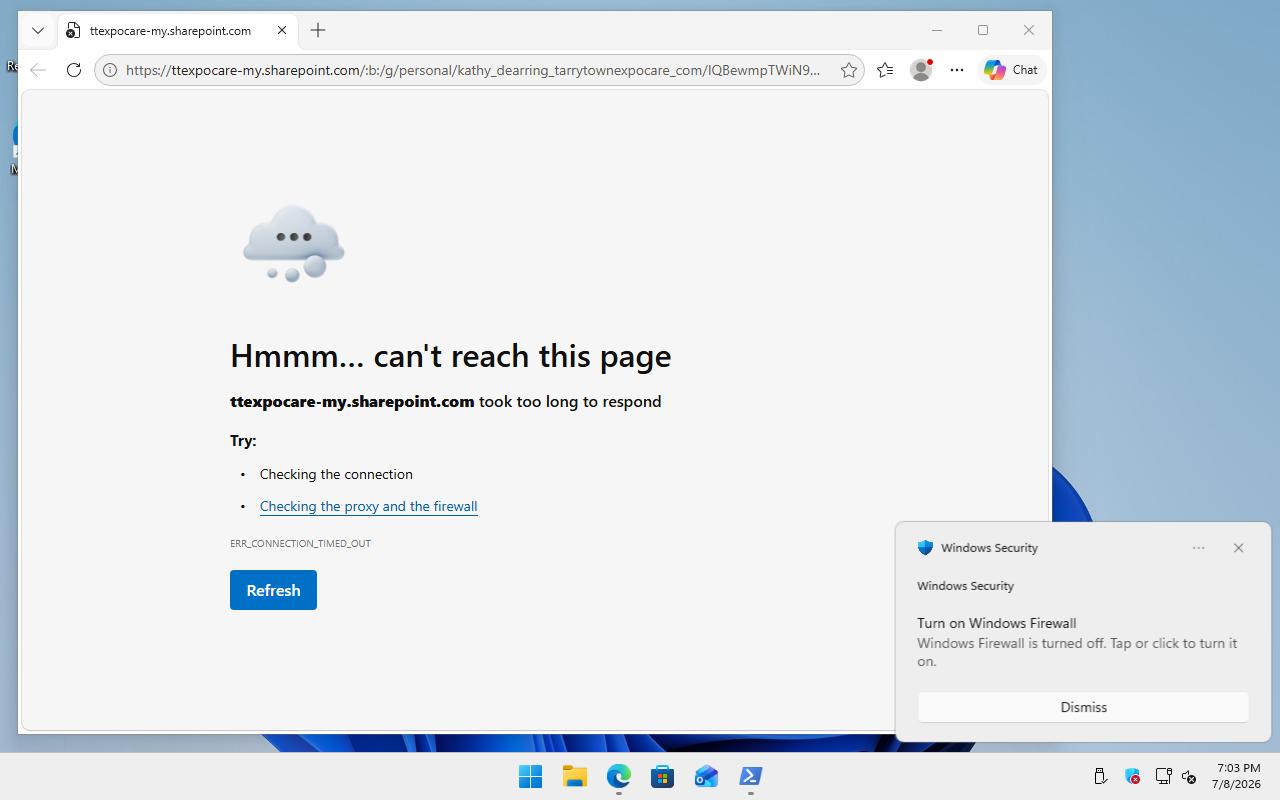Launch Microsoft Store from the taskbar
The height and width of the screenshot is (800, 1280).
click(662, 776)
